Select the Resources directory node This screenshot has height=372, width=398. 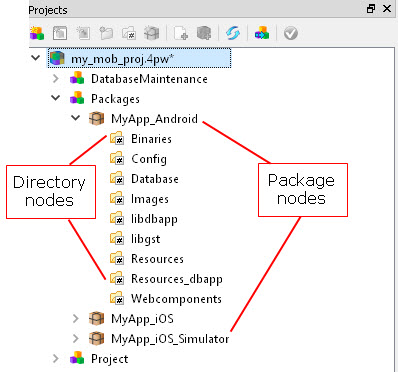(x=157, y=259)
